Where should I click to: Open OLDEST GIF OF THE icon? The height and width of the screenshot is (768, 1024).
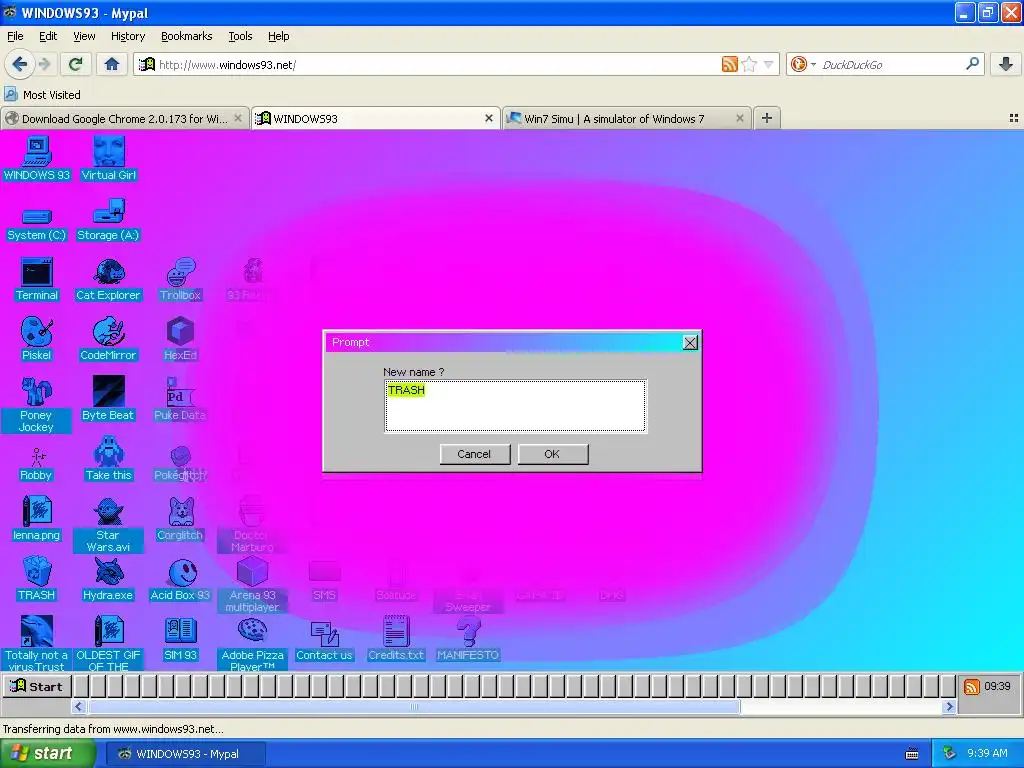108,644
